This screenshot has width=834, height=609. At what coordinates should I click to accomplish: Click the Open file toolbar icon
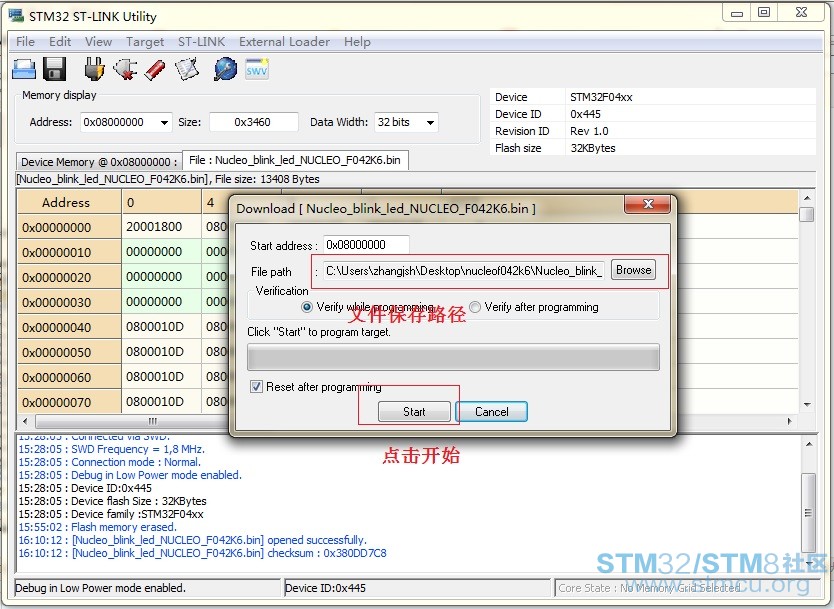click(24, 69)
